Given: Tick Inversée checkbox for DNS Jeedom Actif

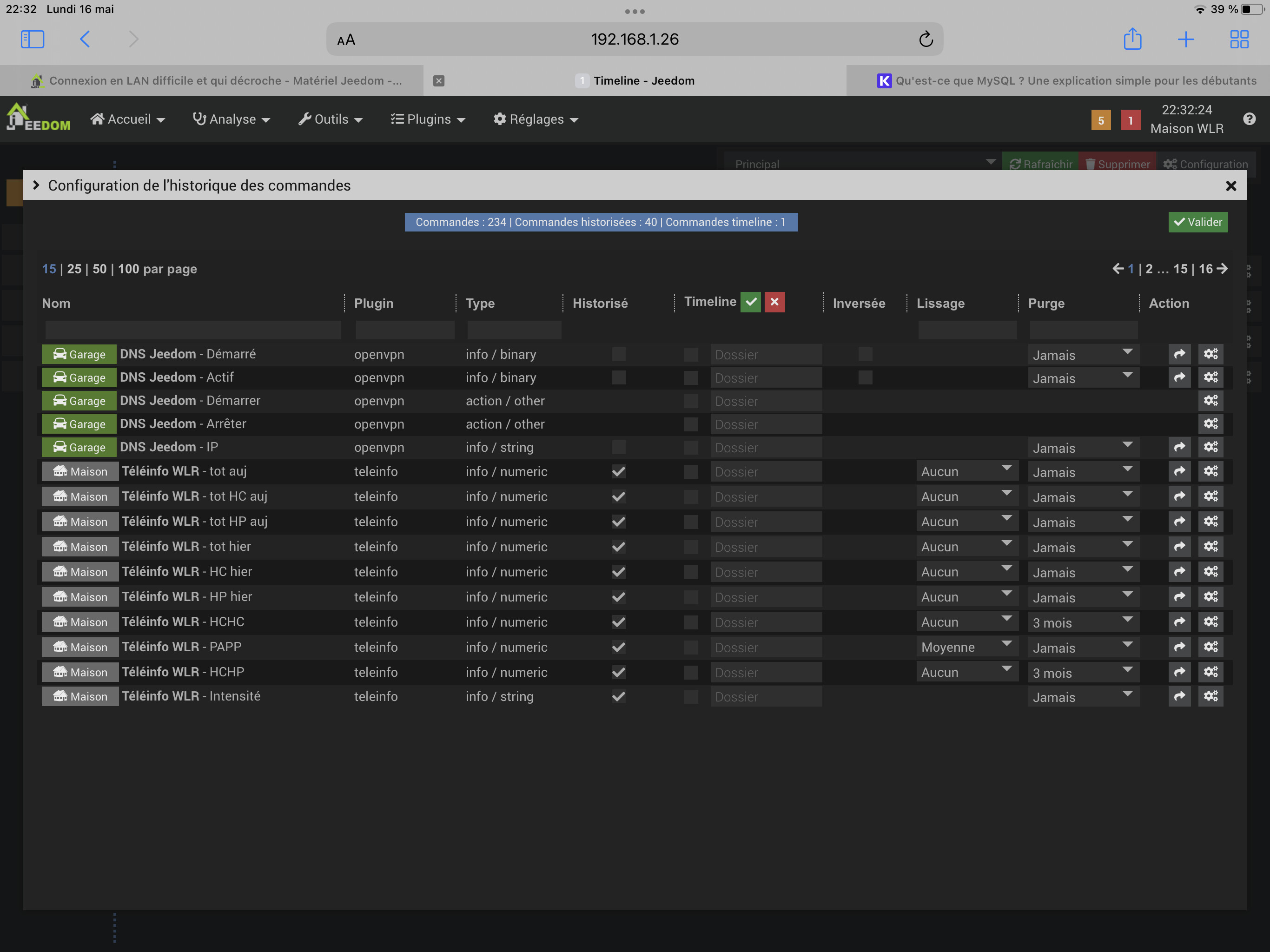Looking at the screenshot, I should click(865, 378).
